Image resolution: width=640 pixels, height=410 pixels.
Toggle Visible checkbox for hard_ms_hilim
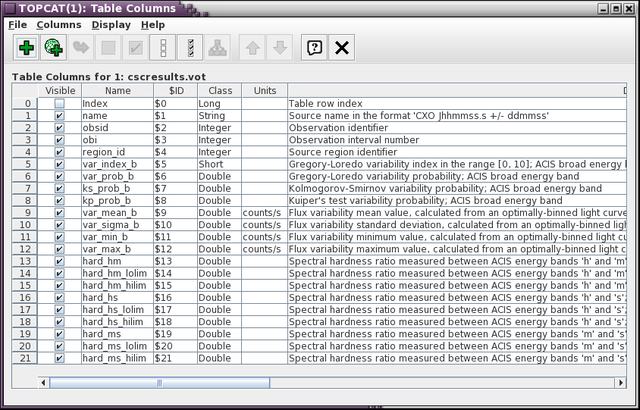pyautogui.click(x=60, y=358)
